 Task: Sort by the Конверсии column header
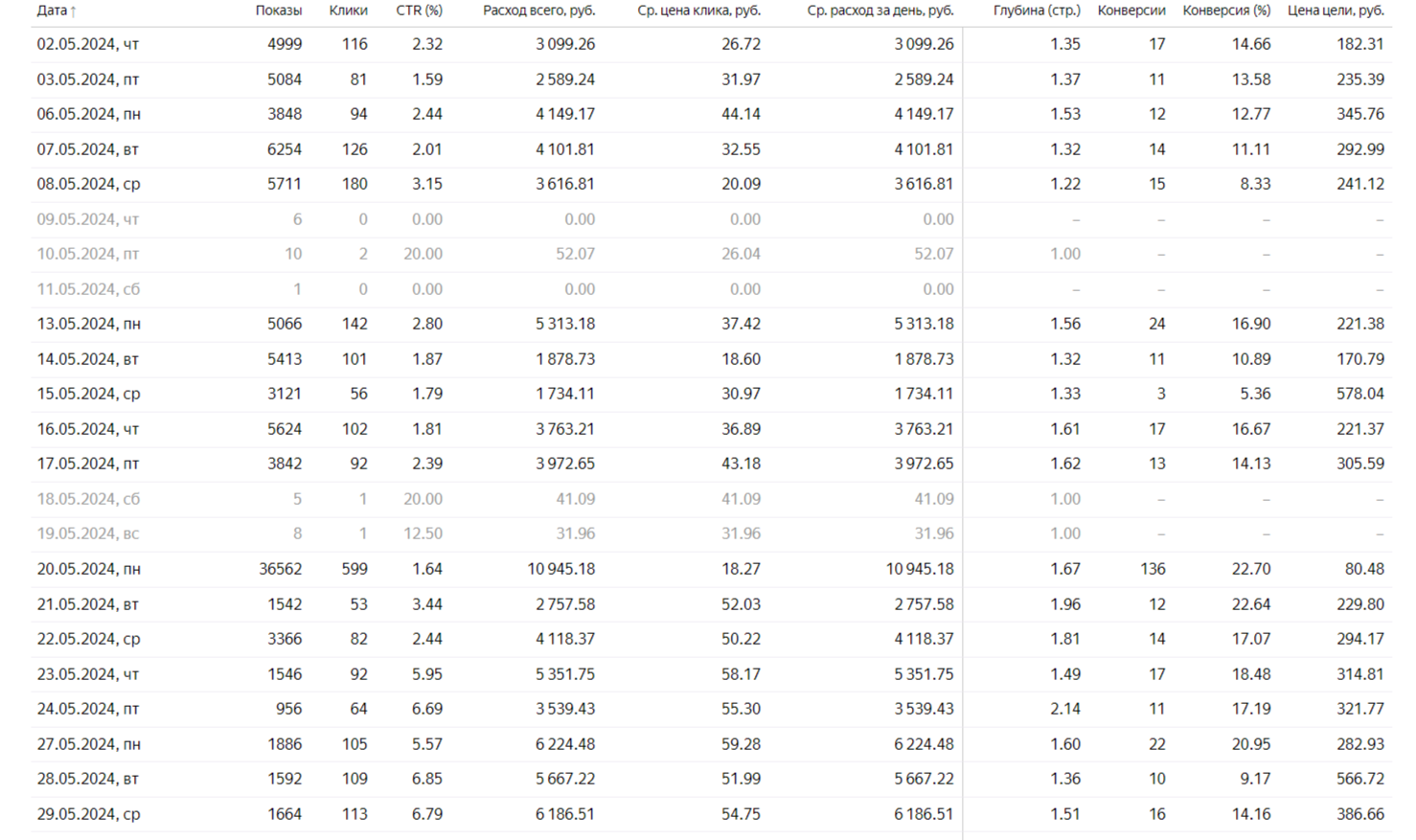1131,11
